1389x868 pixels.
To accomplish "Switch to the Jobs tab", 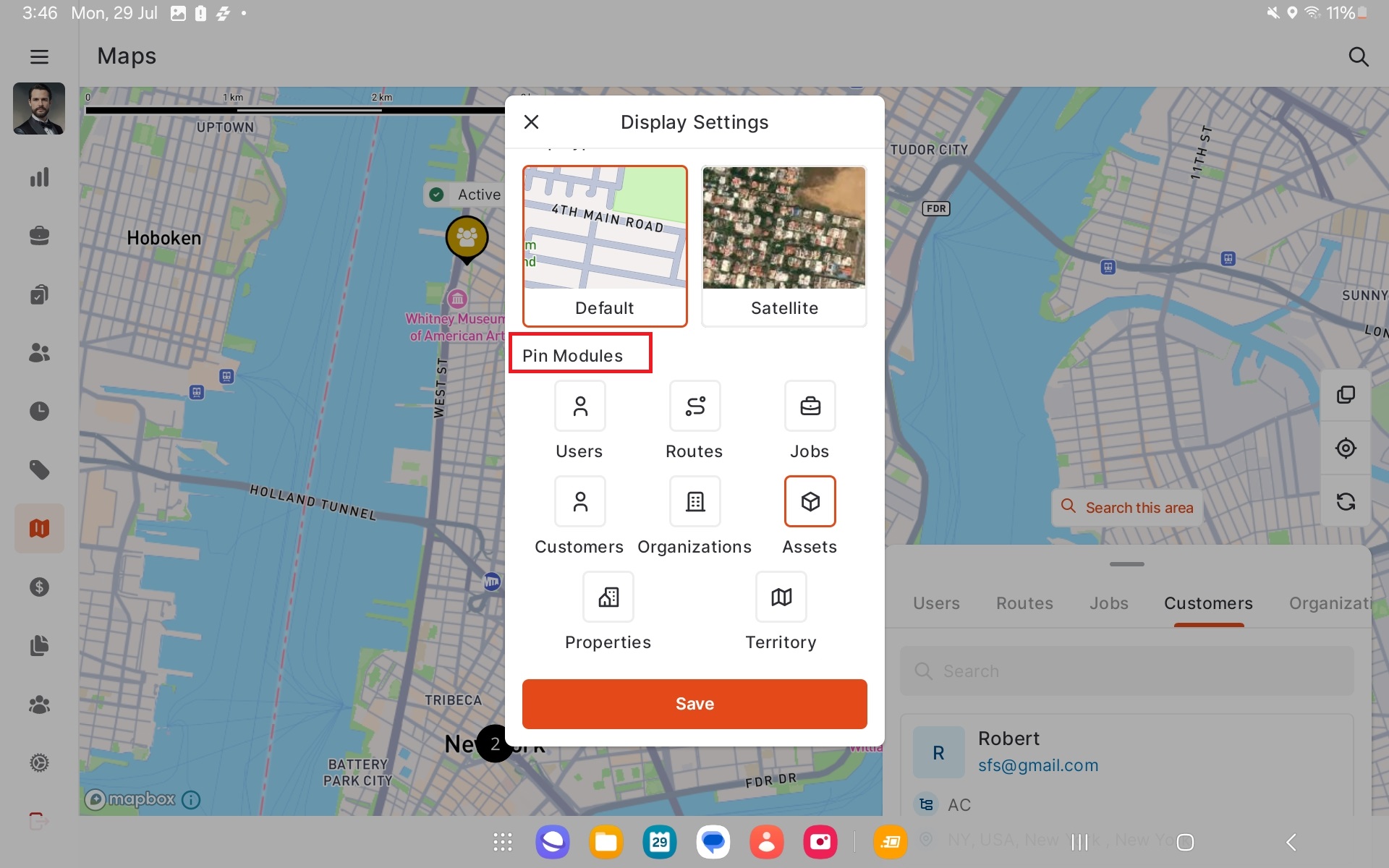I will pos(1108,603).
